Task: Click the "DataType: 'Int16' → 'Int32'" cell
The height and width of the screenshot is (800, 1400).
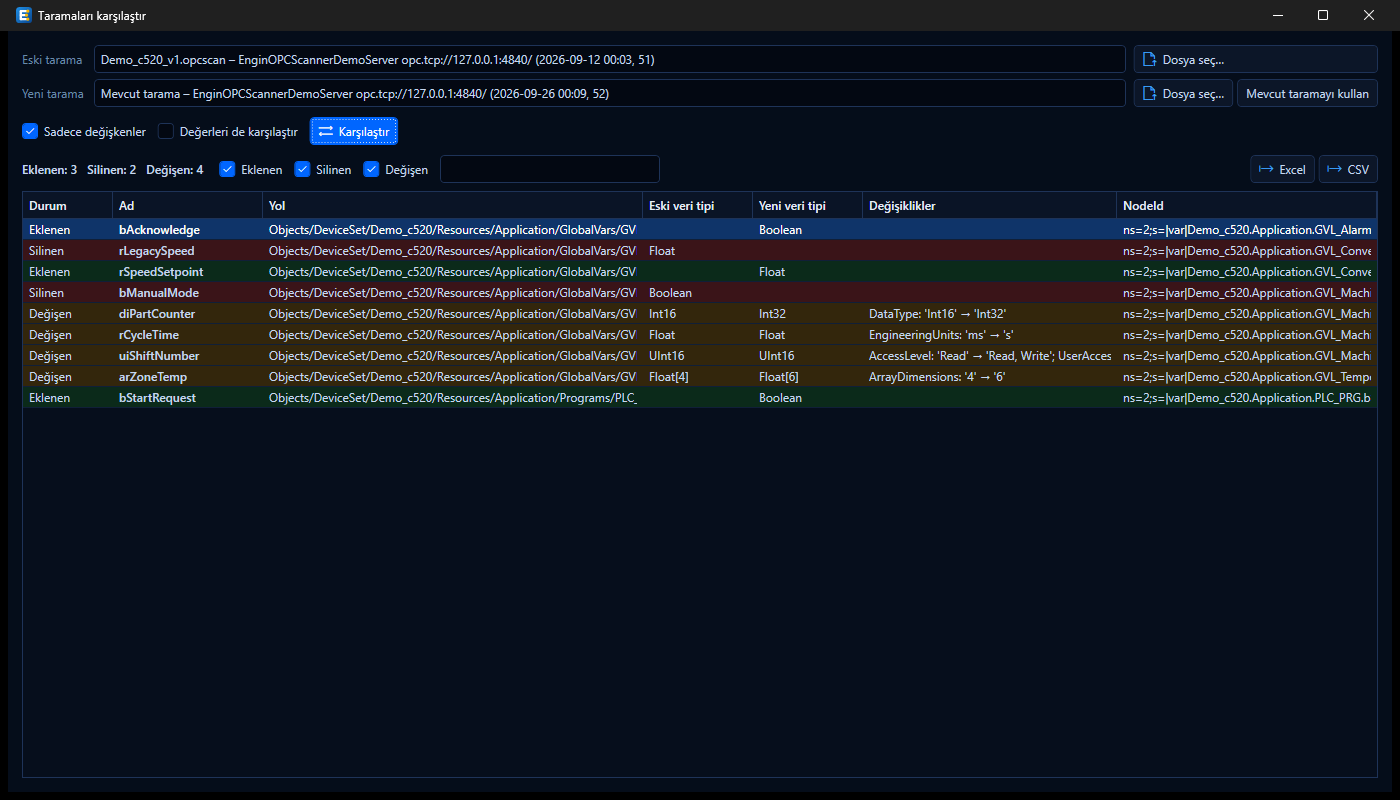Action: click(x=989, y=314)
